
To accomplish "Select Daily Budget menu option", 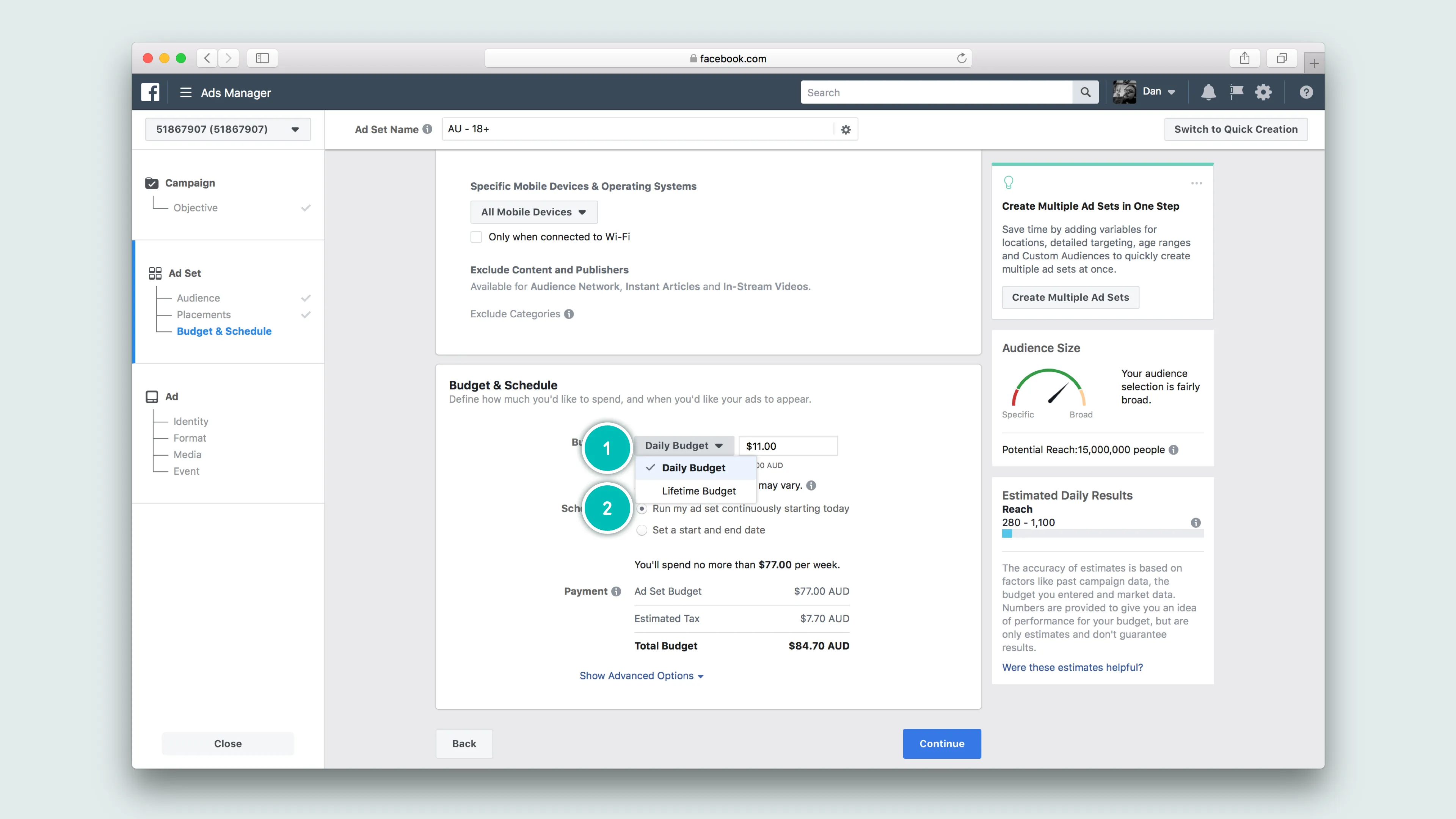I will click(693, 468).
